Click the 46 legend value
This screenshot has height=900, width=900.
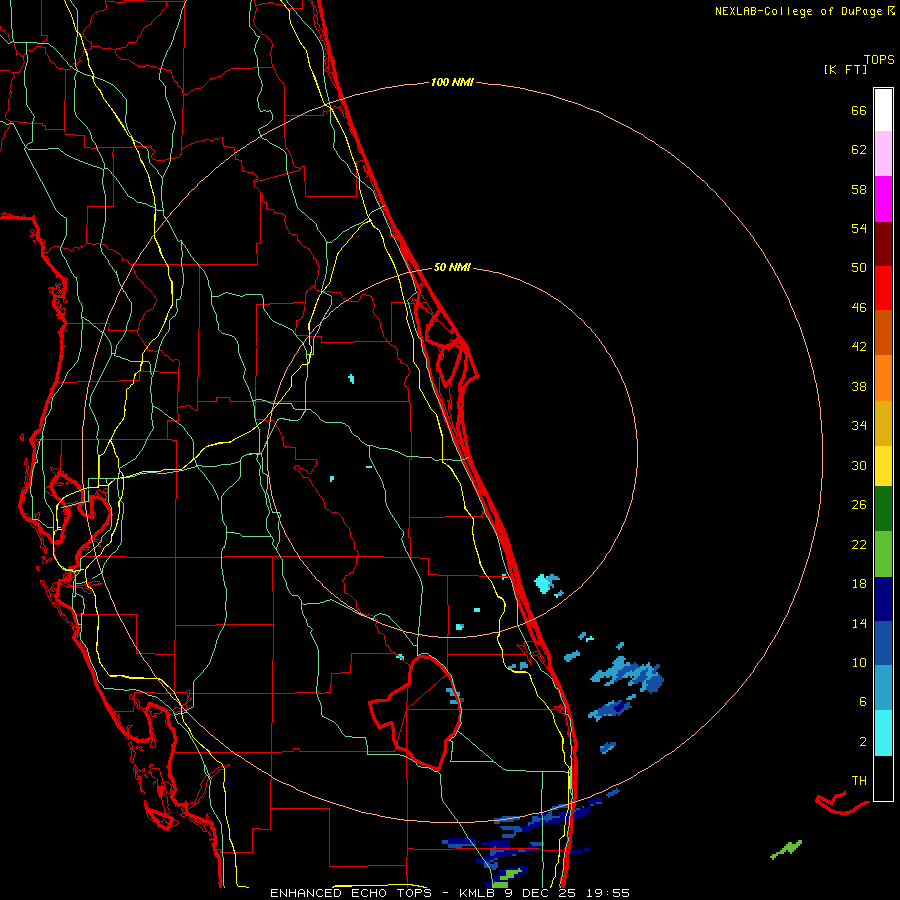tap(859, 307)
